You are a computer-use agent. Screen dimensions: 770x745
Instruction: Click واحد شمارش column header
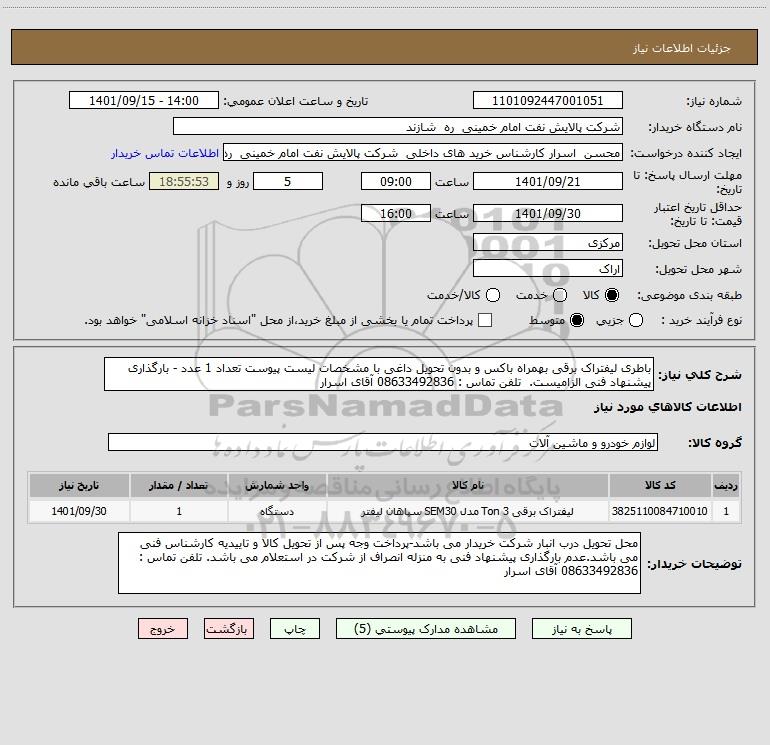click(x=277, y=486)
